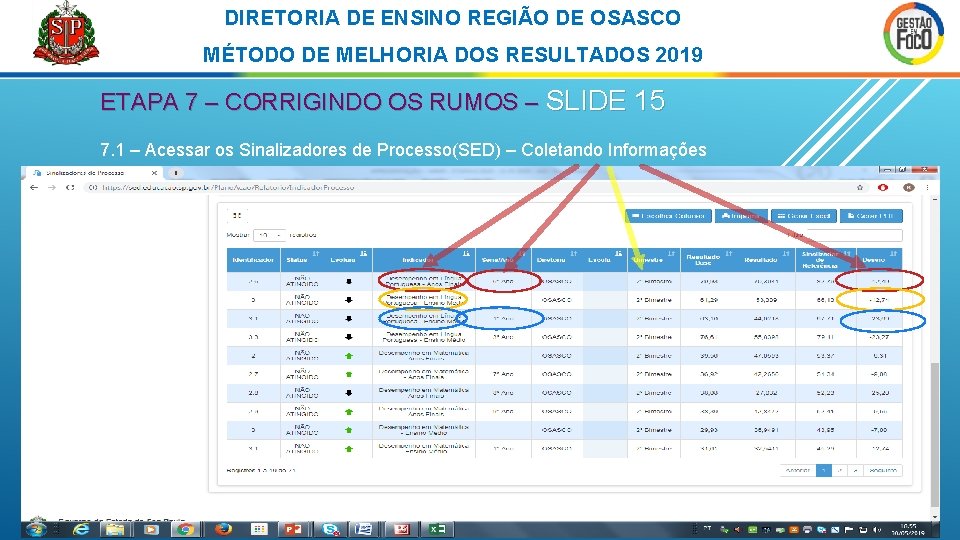Sort by the Evolução column sort icon
This screenshot has width=960, height=540.
[363, 253]
